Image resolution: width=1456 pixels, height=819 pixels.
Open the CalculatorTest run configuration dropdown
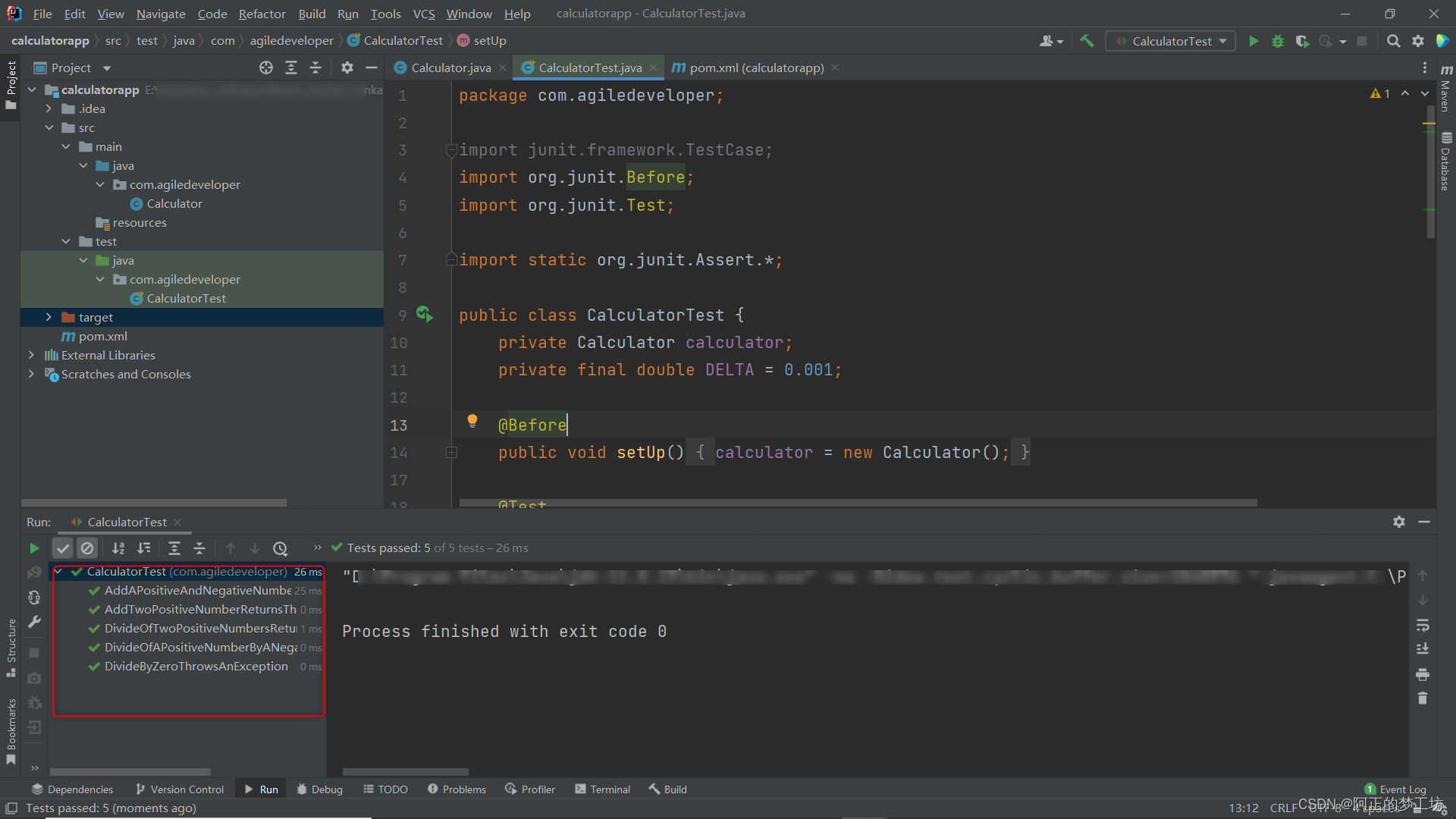pyautogui.click(x=1171, y=41)
